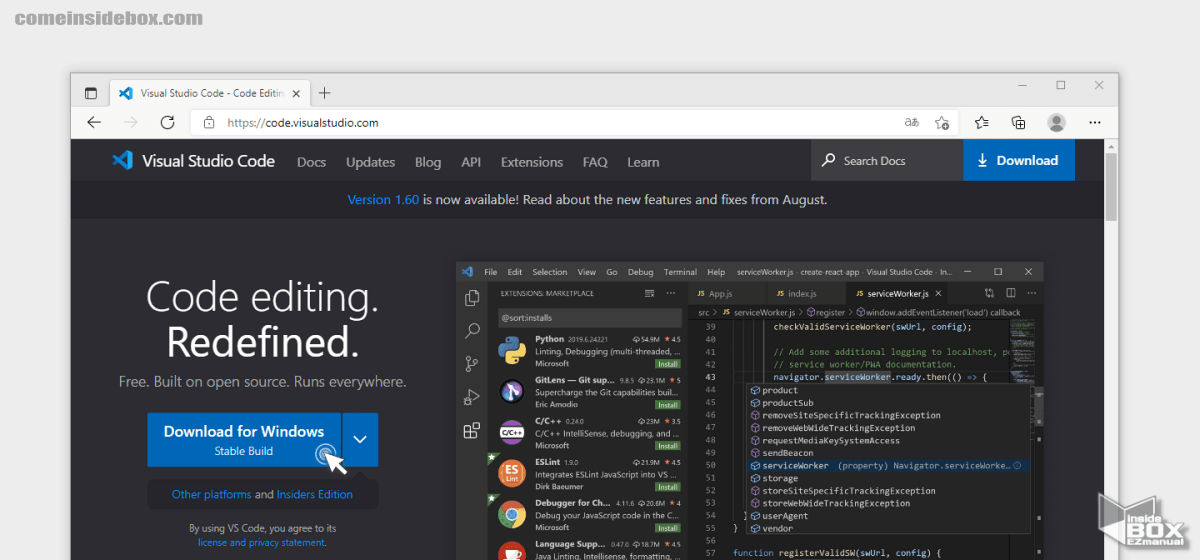Click the productSub suggestion row
The image size is (1200, 560).
pyautogui.click(x=890, y=403)
